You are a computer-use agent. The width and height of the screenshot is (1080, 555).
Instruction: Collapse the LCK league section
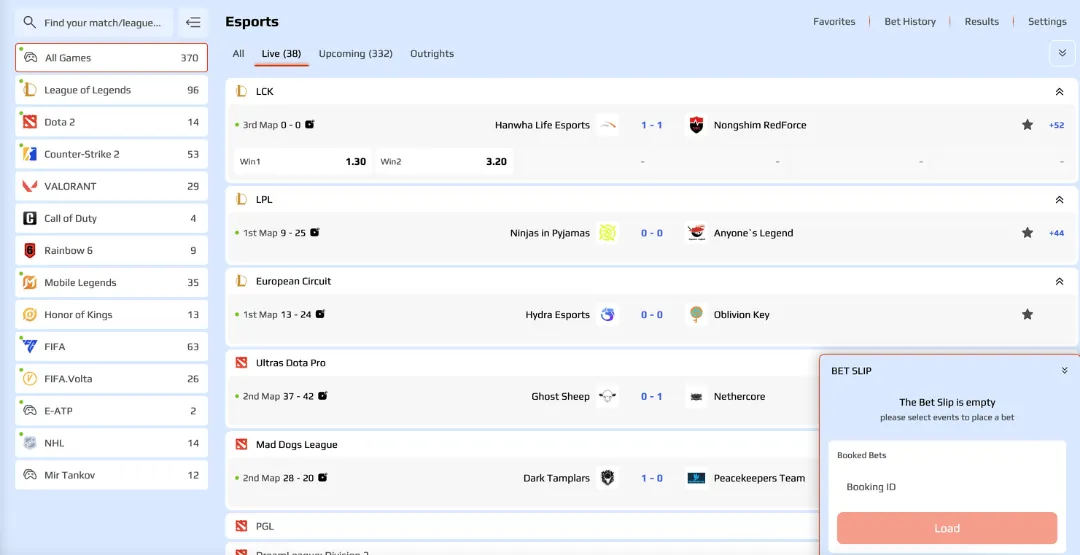[x=1059, y=92]
